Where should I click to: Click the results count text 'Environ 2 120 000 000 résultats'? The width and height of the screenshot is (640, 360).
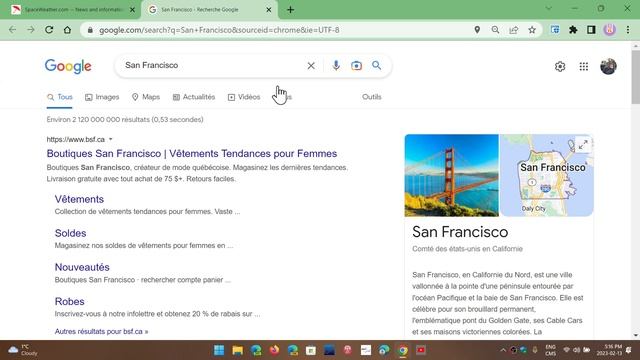tap(98, 120)
